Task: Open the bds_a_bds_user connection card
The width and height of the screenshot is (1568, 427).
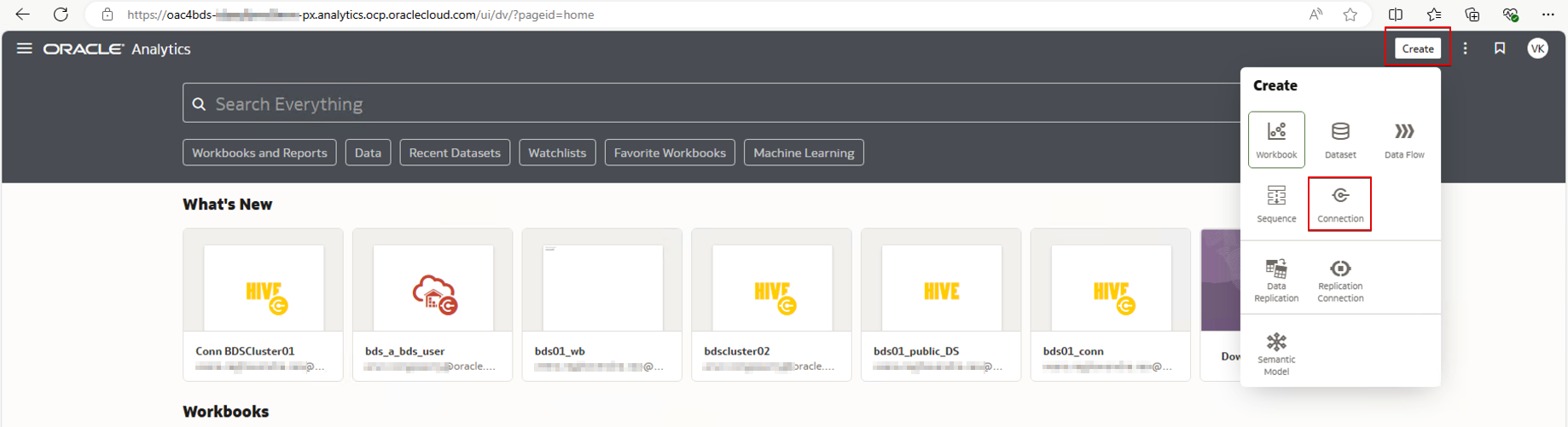Action: pos(433,304)
